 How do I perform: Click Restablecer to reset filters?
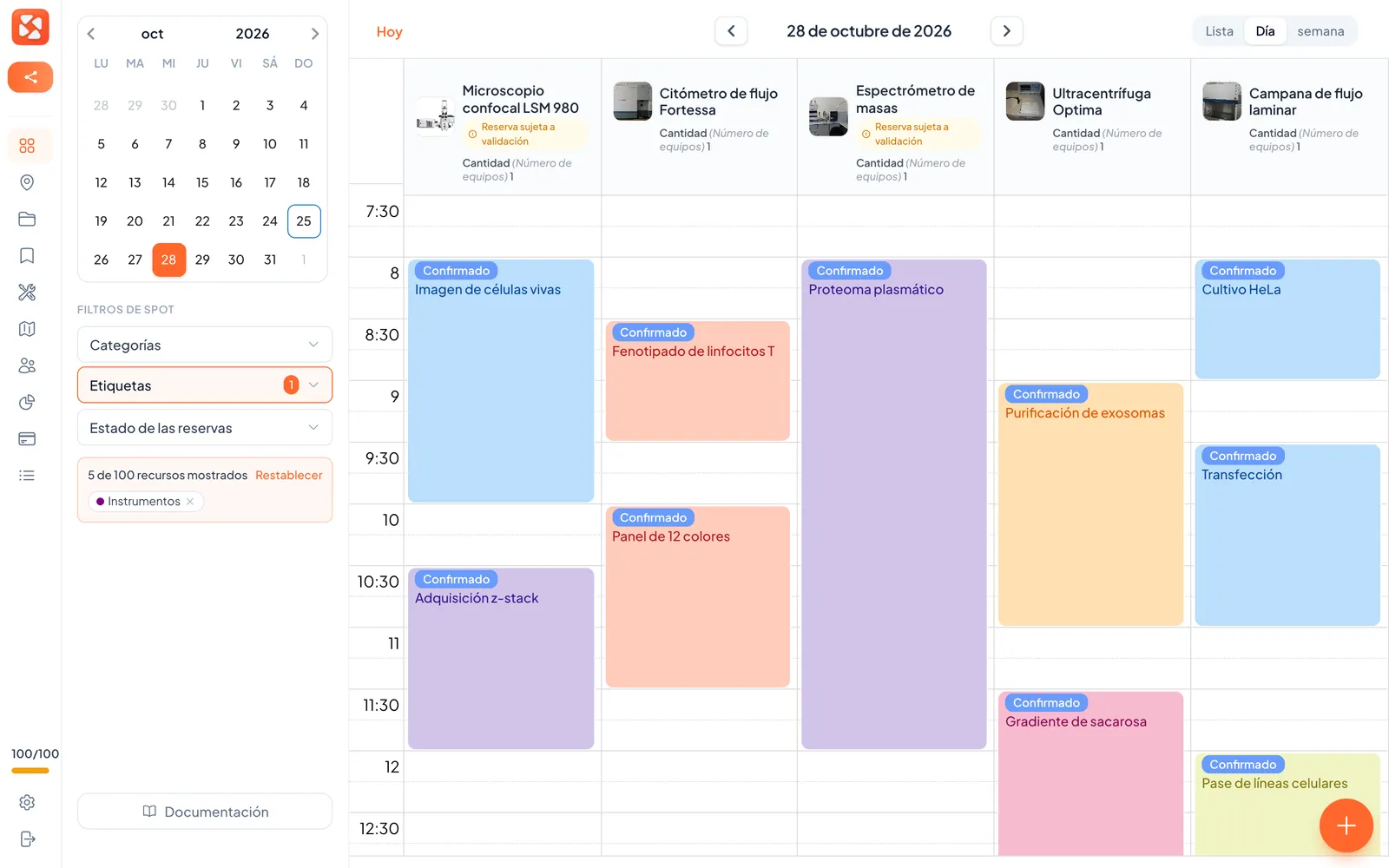(x=288, y=475)
